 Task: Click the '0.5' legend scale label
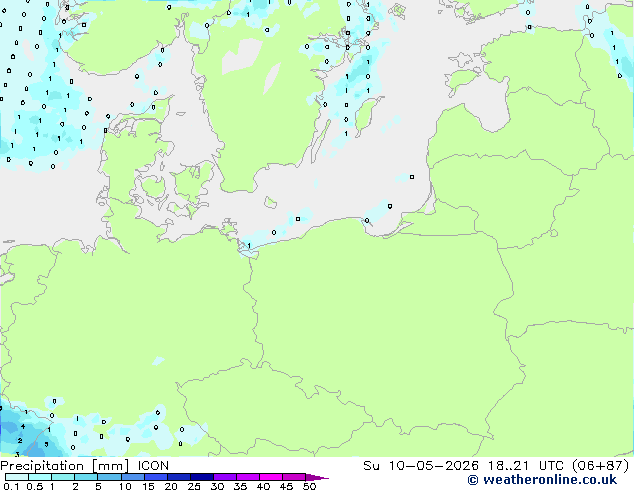35,486
